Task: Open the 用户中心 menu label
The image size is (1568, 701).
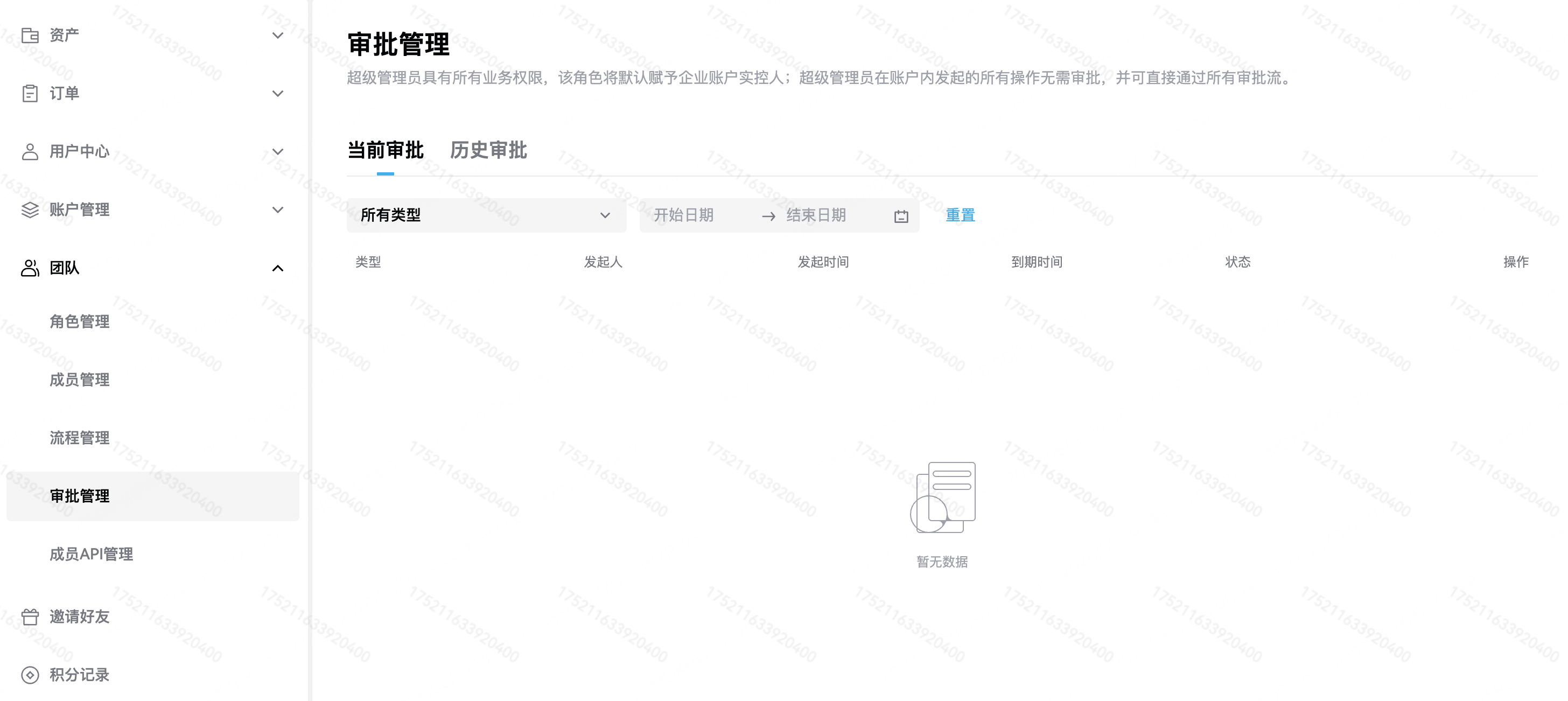Action: 80,151
